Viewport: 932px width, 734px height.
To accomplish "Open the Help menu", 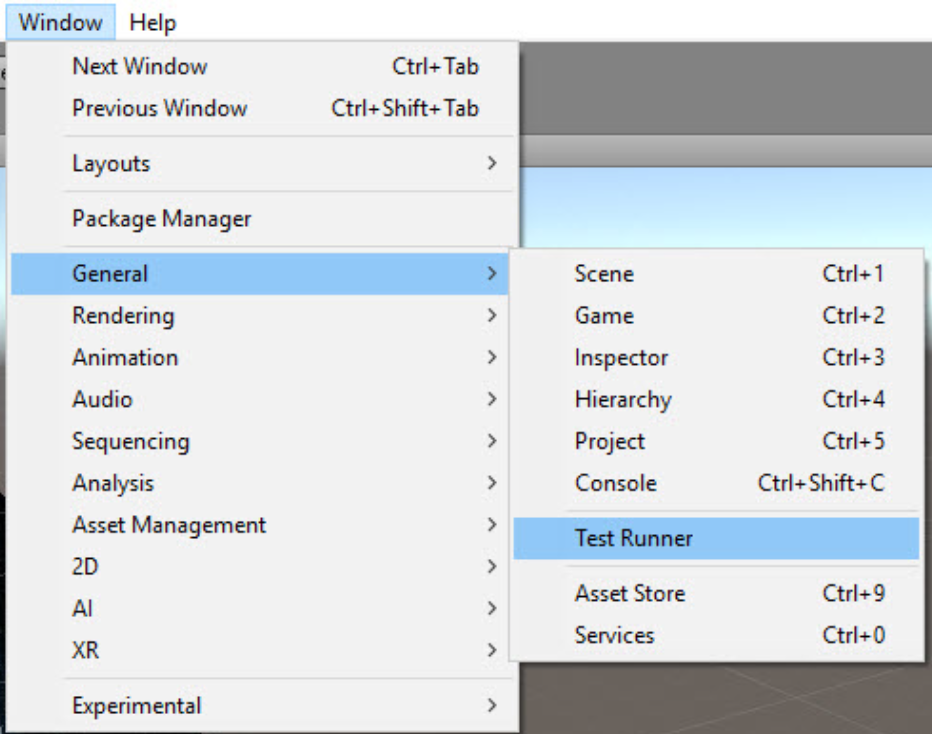I will 153,22.
